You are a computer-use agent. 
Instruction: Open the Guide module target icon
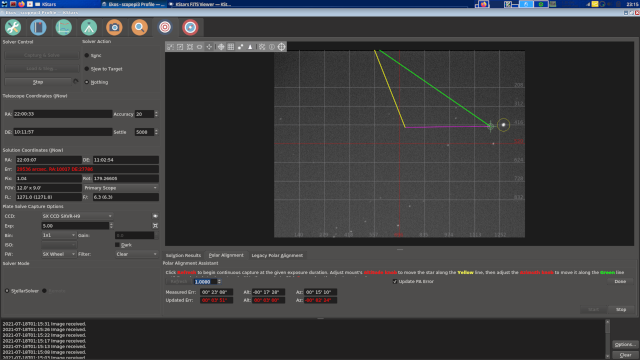coord(190,27)
